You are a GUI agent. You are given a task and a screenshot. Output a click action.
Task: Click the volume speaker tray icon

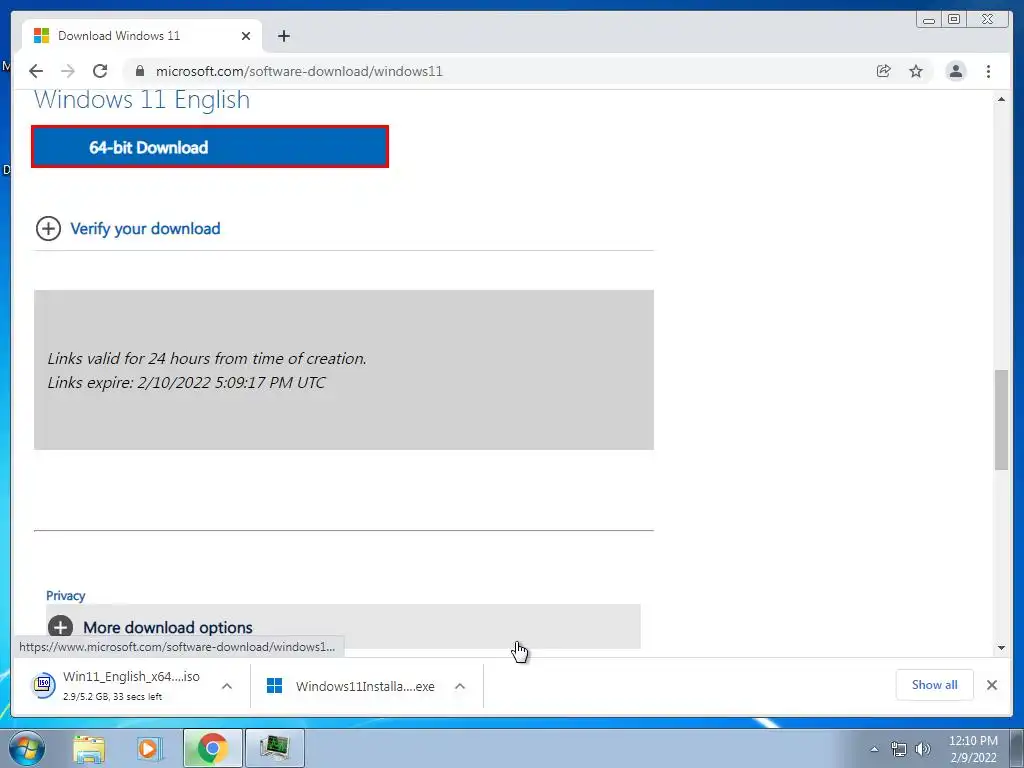pyautogui.click(x=923, y=749)
